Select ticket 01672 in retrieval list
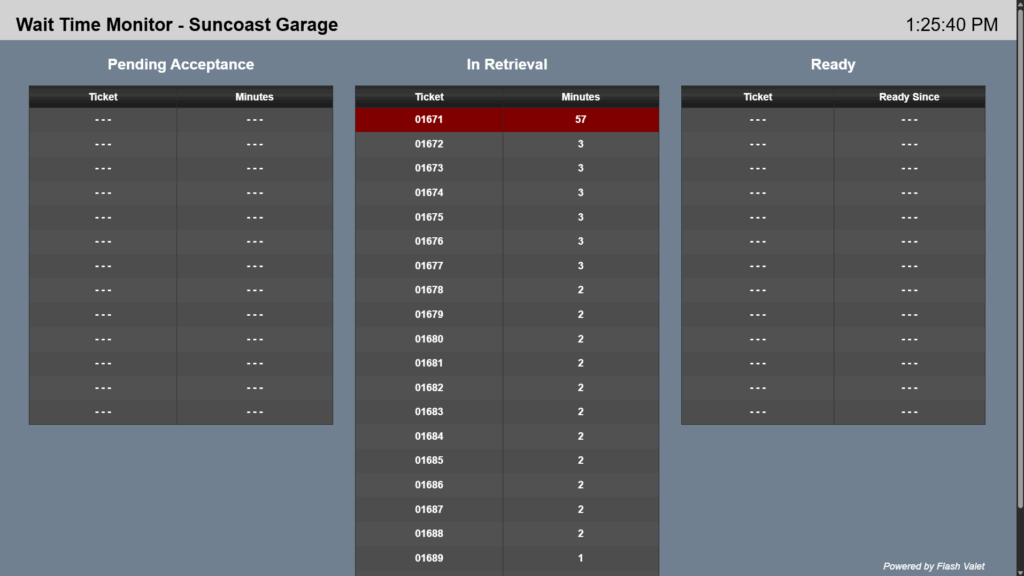Screen dimensions: 1024x576 point(429,144)
